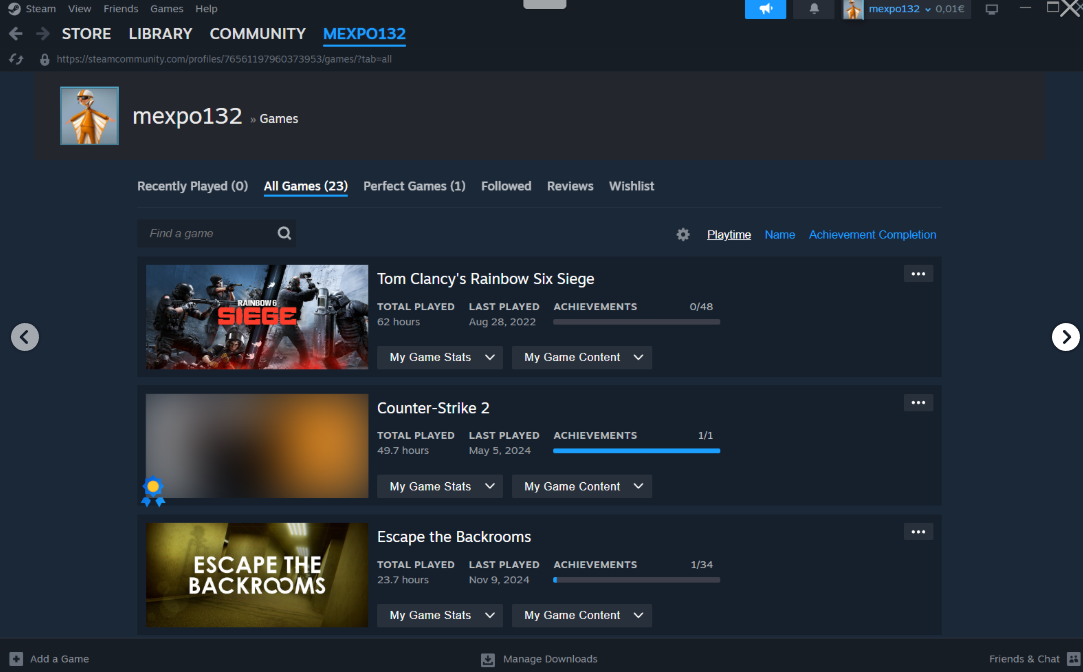The image size is (1083, 672).
Task: Open mexpo132 large profile avatar
Action: coord(89,115)
